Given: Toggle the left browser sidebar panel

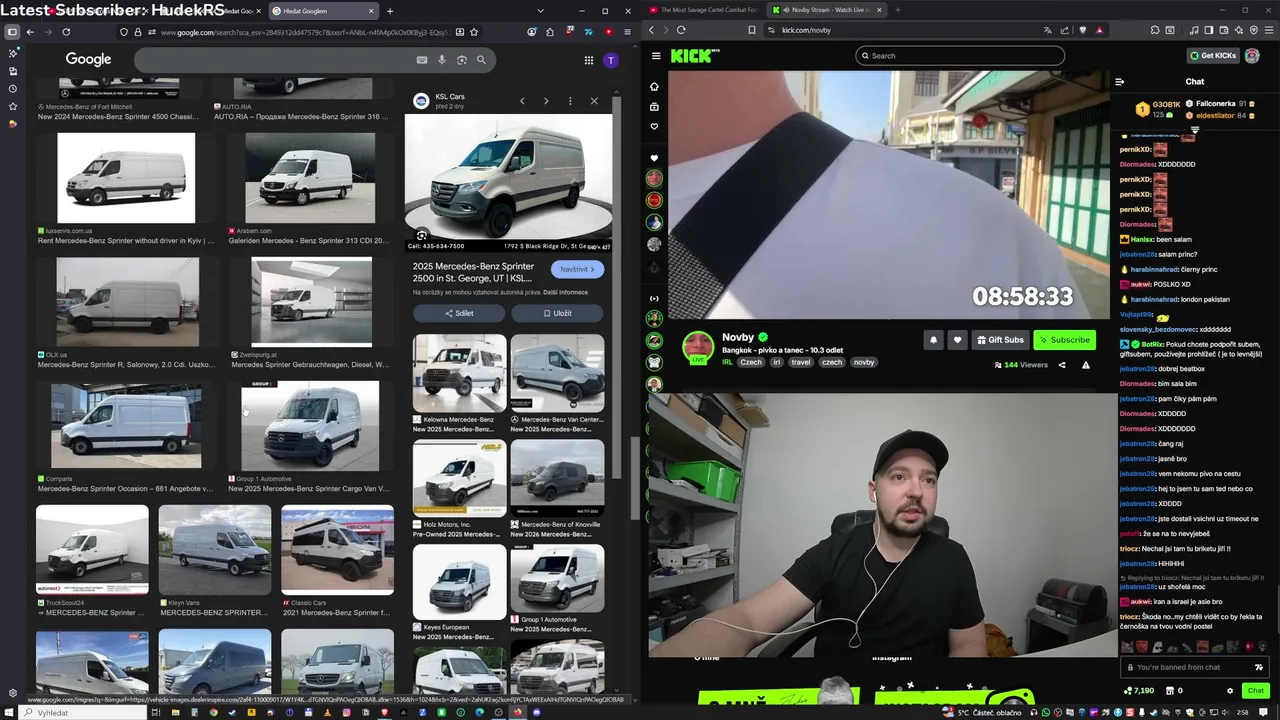Looking at the screenshot, I should click(12, 32).
